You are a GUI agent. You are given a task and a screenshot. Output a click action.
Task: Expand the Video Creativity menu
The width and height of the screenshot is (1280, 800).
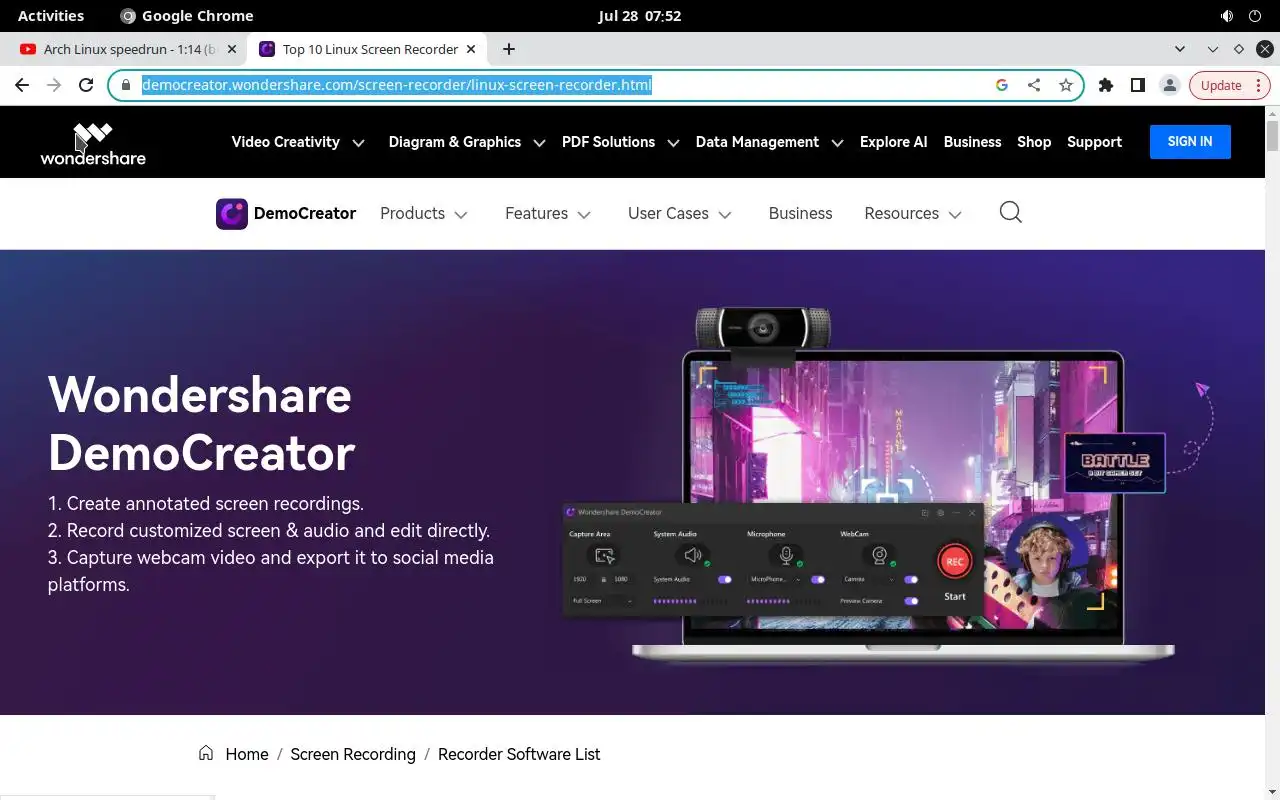[298, 142]
